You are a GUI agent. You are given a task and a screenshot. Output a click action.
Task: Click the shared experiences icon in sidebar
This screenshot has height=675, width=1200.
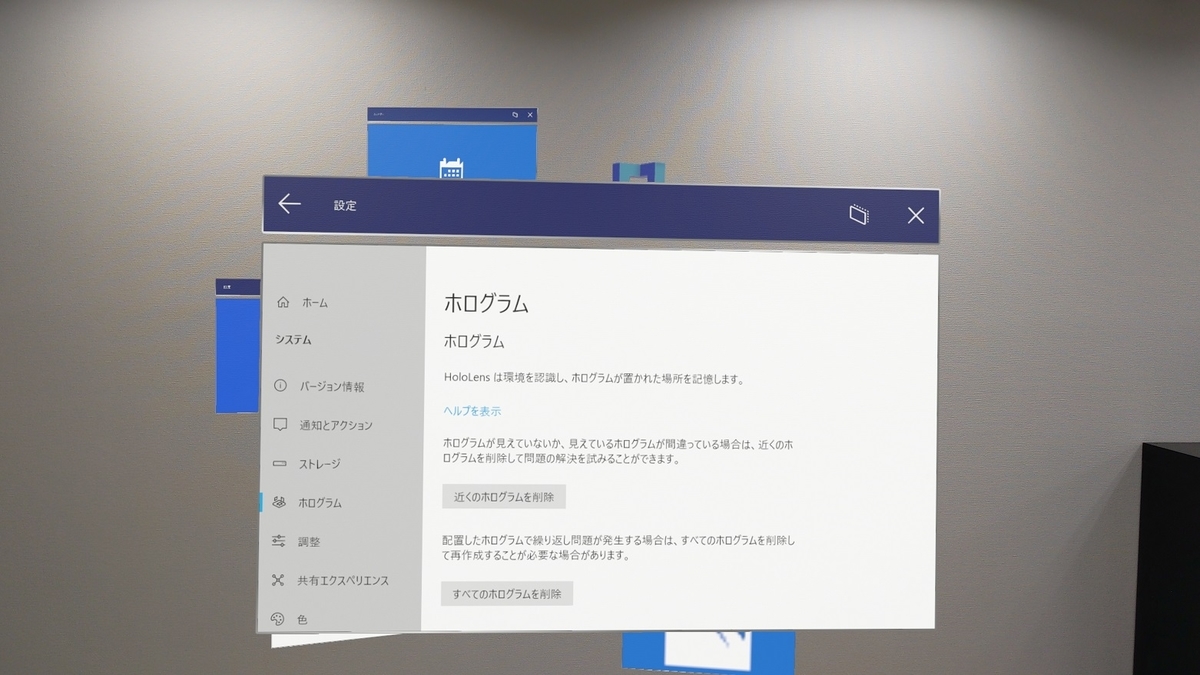(x=278, y=580)
